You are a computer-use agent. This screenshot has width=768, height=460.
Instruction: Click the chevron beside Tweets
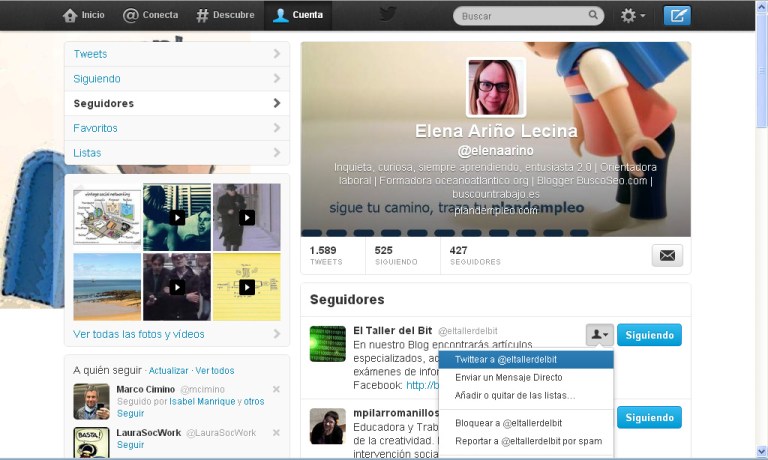coord(277,53)
